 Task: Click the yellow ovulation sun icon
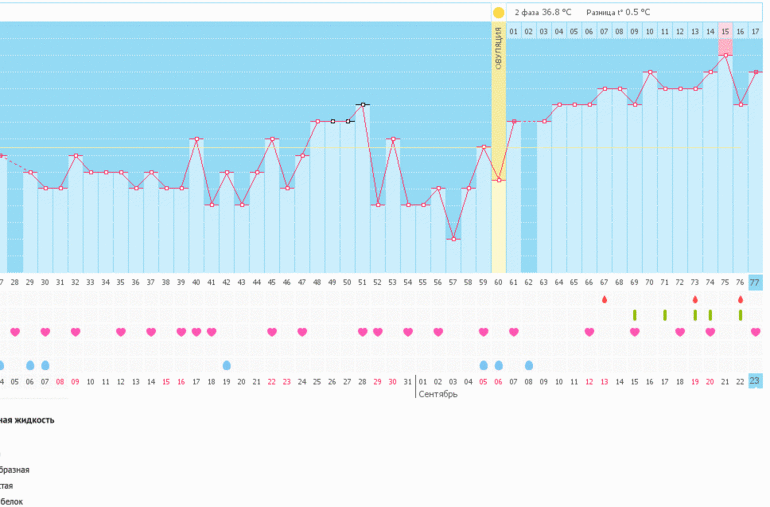(x=498, y=12)
